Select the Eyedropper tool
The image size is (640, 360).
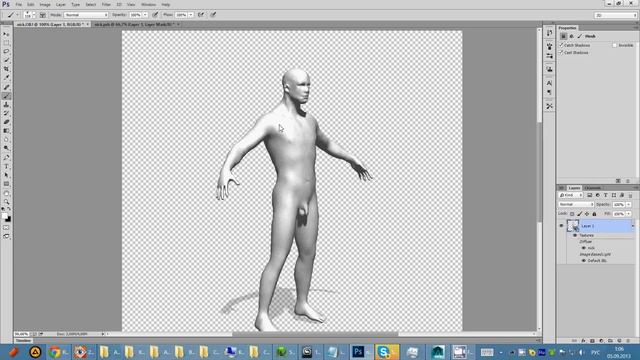[x=6, y=78]
